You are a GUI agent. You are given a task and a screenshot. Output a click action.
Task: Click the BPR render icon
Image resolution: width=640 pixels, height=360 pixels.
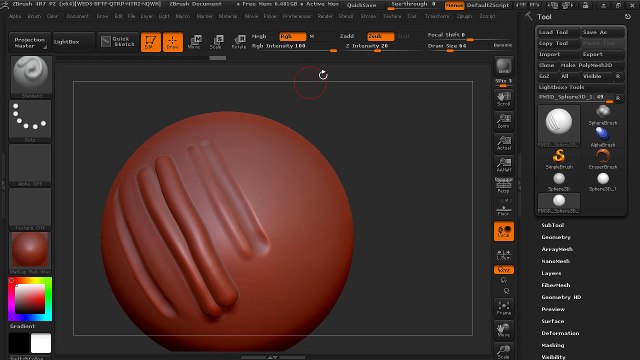coord(504,66)
